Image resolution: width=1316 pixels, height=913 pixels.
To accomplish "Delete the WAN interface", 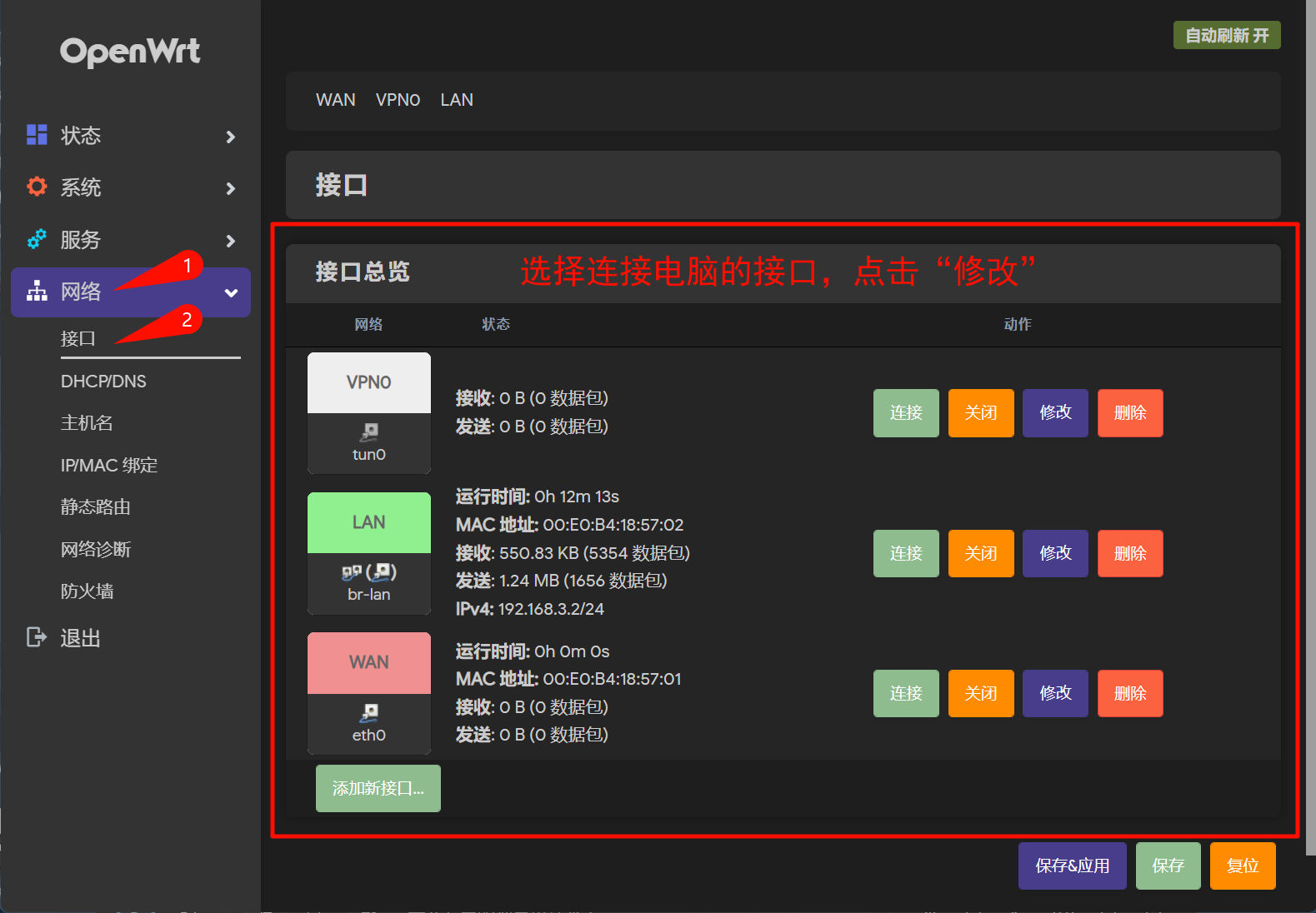I will (x=1129, y=693).
